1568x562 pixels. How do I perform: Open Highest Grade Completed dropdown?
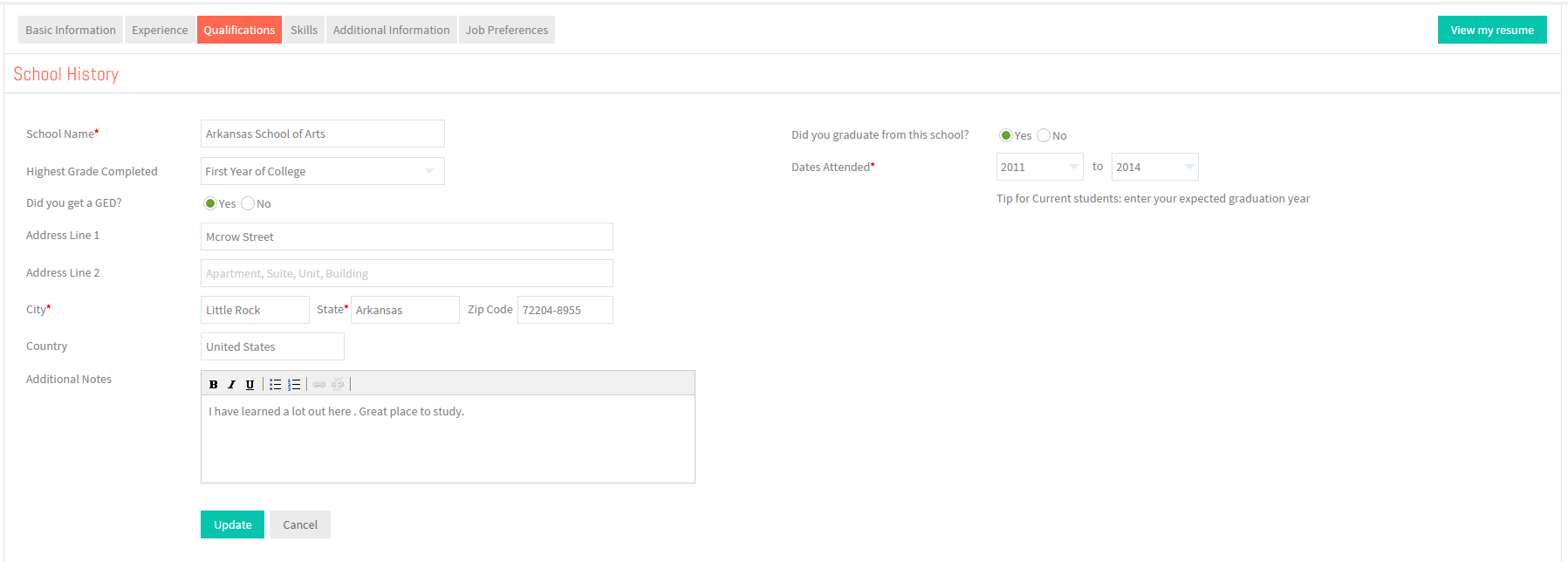[x=323, y=171]
